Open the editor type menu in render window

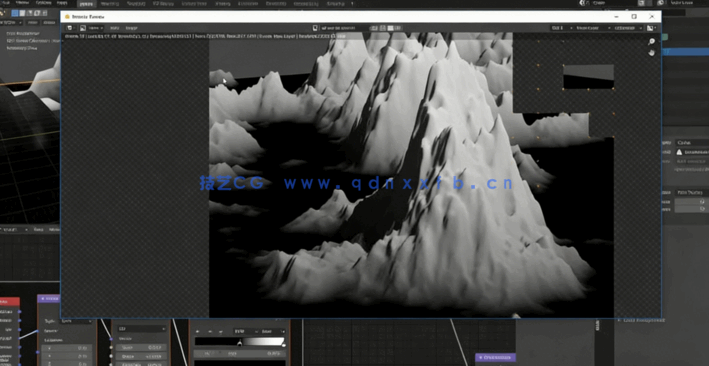click(70, 28)
